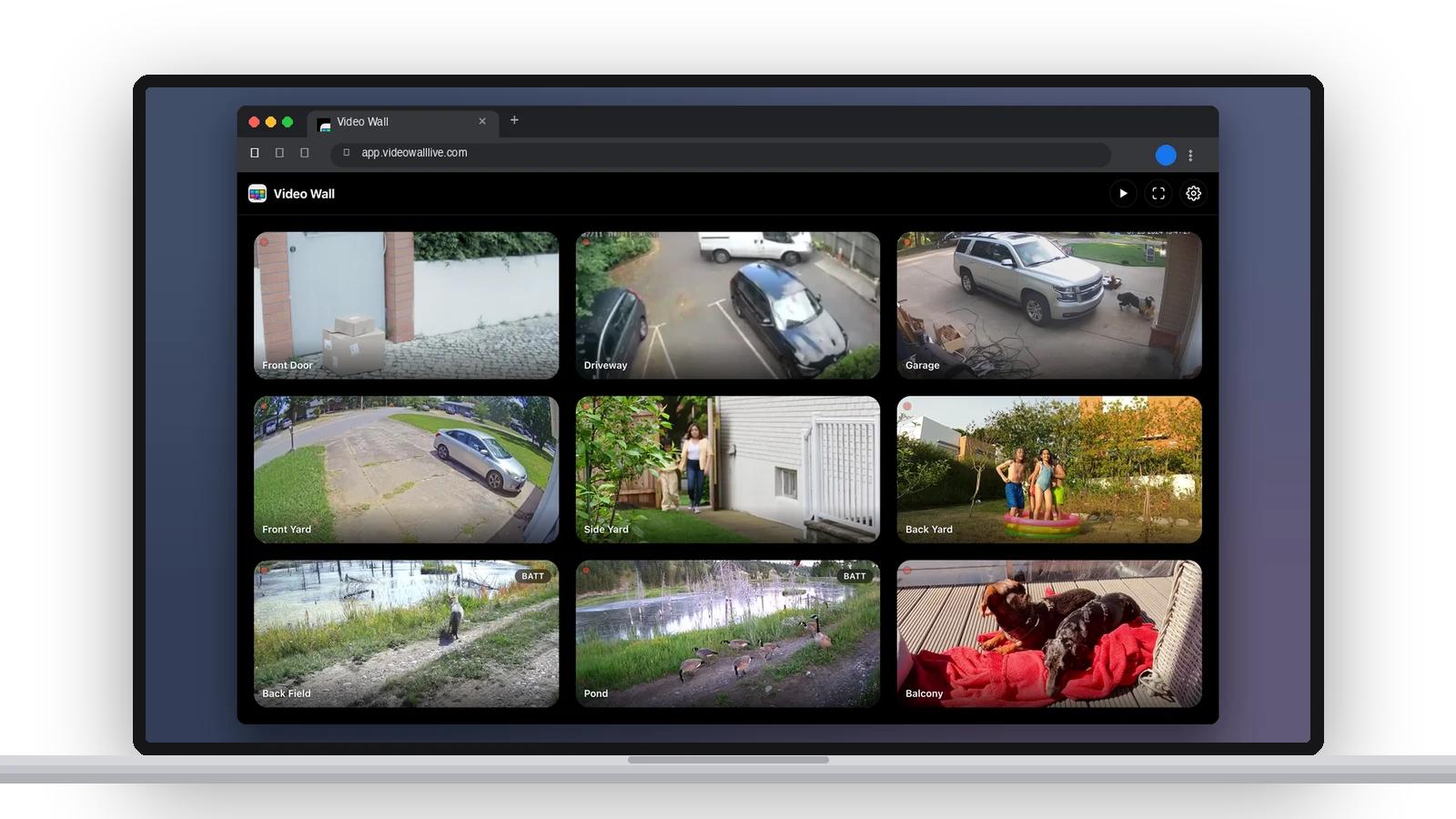Screen dimensions: 1456x819
Task: Open the Side Yard camera feed
Action: point(728,470)
